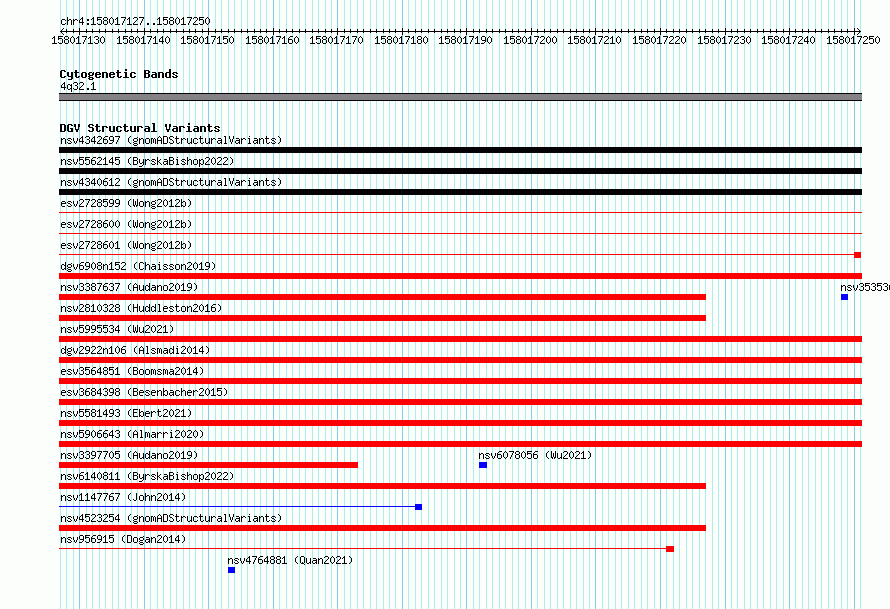The width and height of the screenshot is (890, 609).
Task: Click the esv2728599 (Wong2012b) label
Action: point(126,203)
